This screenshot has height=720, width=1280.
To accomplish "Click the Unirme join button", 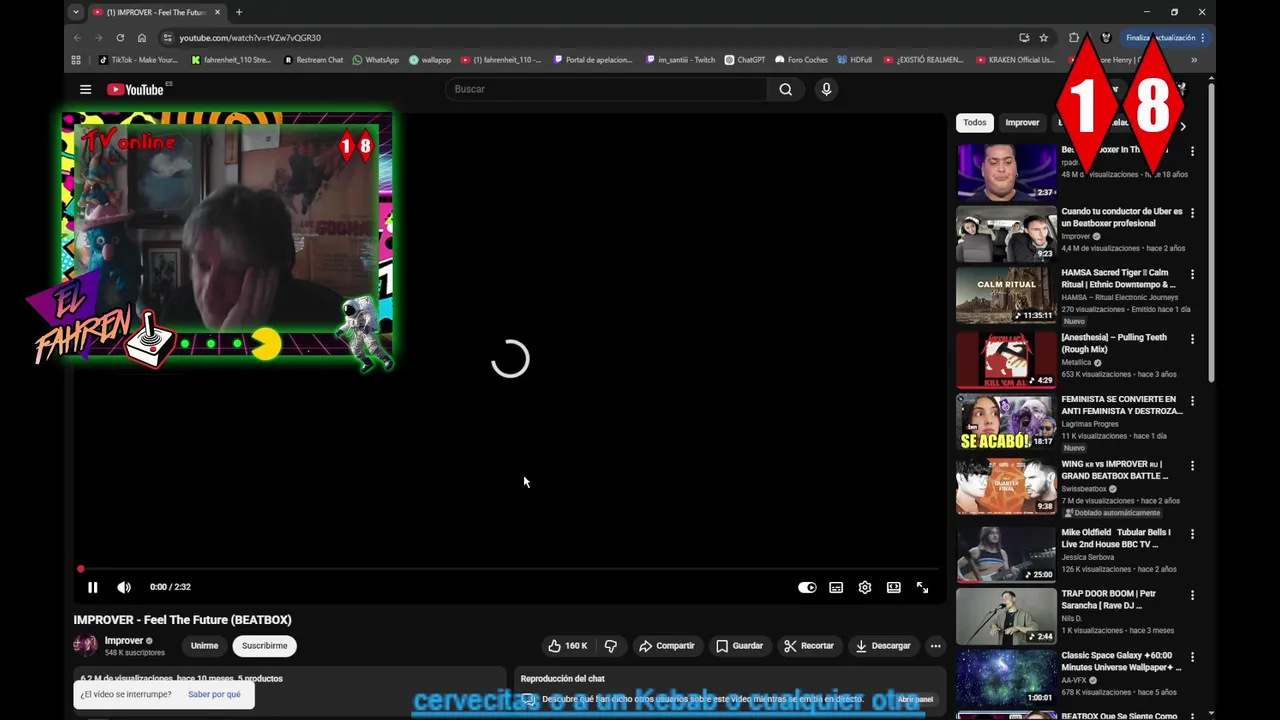I will (204, 646).
